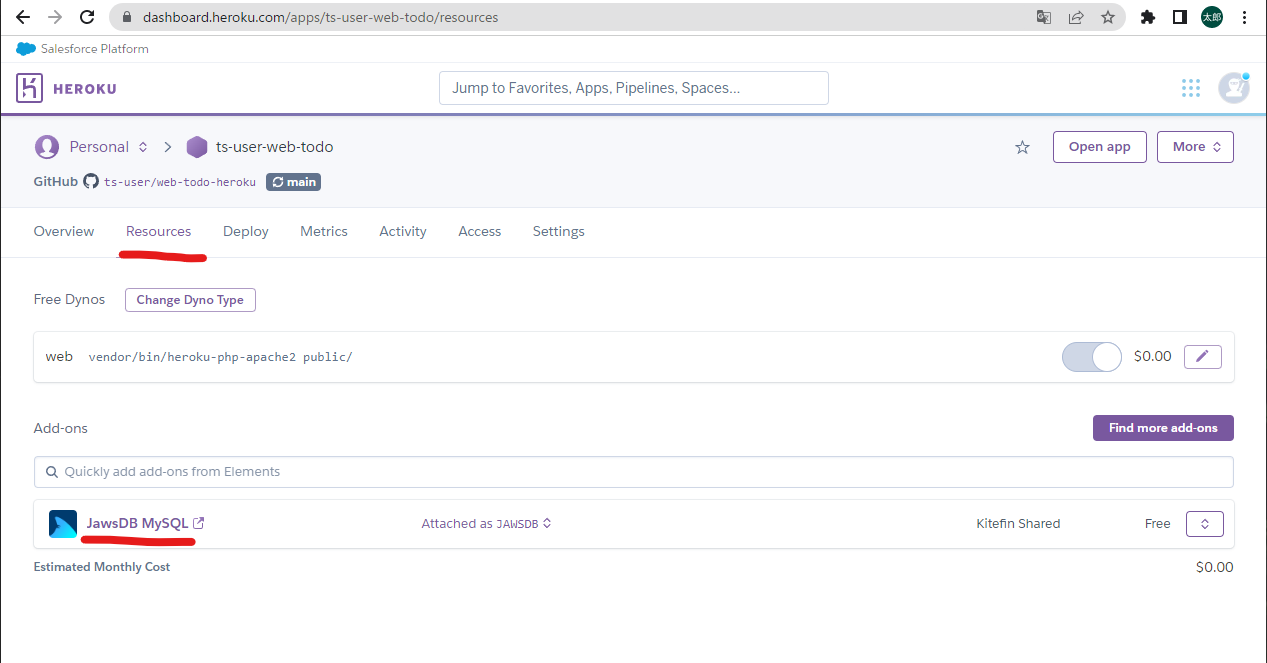This screenshot has width=1267, height=663.
Task: Switch to the Settings tab
Action: pos(558,231)
